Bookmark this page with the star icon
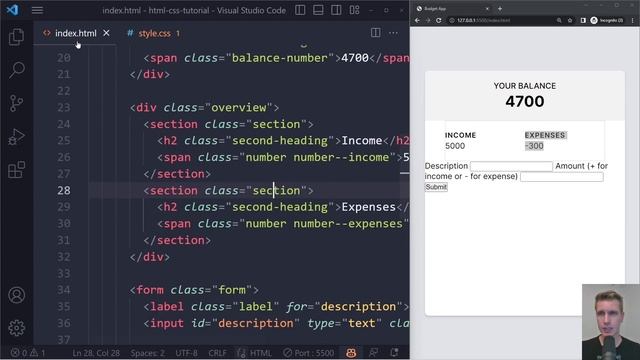The image size is (640, 360). coord(570,20)
